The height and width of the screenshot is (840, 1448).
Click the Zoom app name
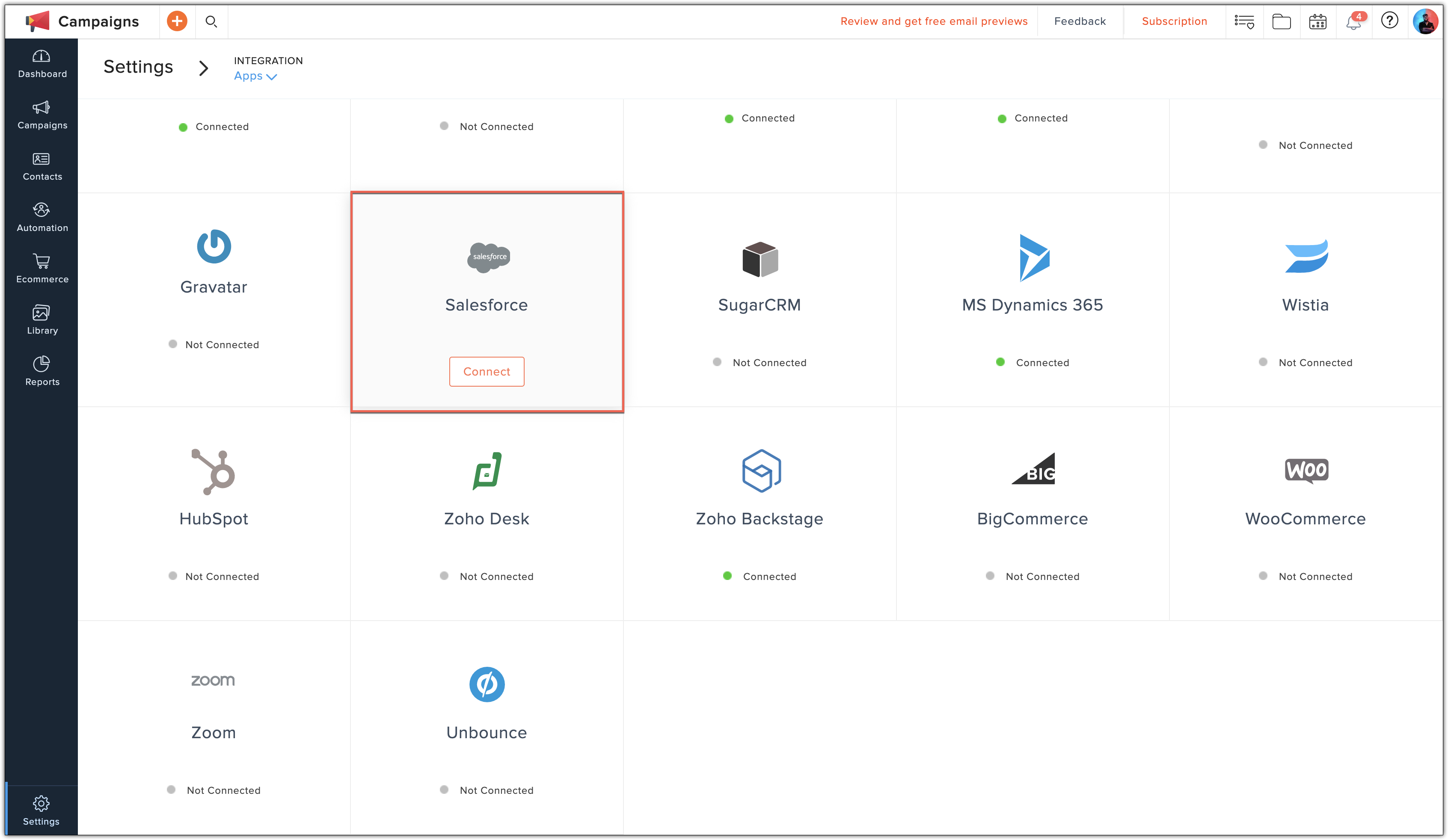(x=214, y=733)
